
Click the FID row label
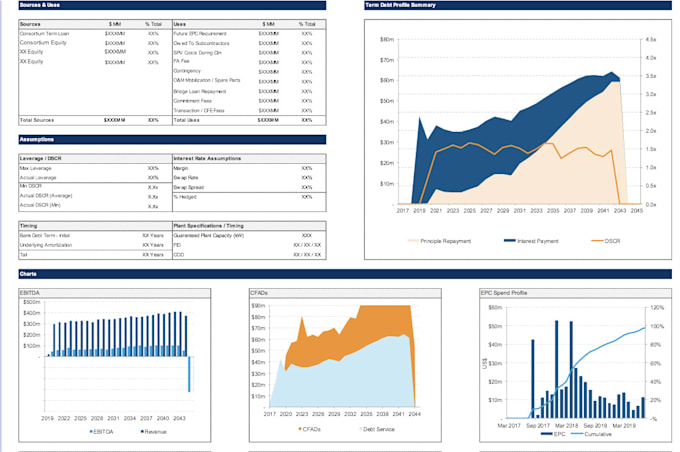point(177,245)
